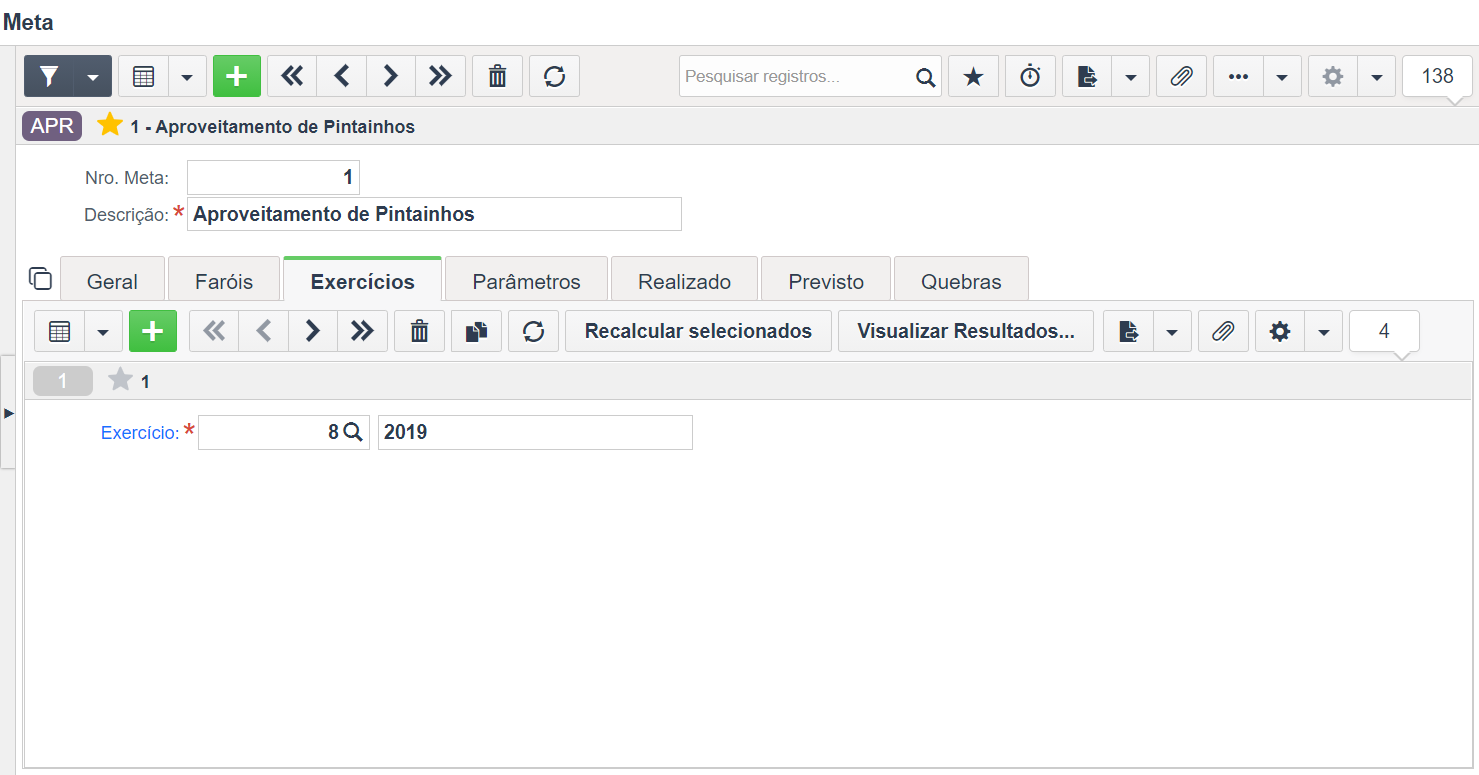Click Recalcular selecionados button
The width and height of the screenshot is (1479, 775).
point(698,331)
